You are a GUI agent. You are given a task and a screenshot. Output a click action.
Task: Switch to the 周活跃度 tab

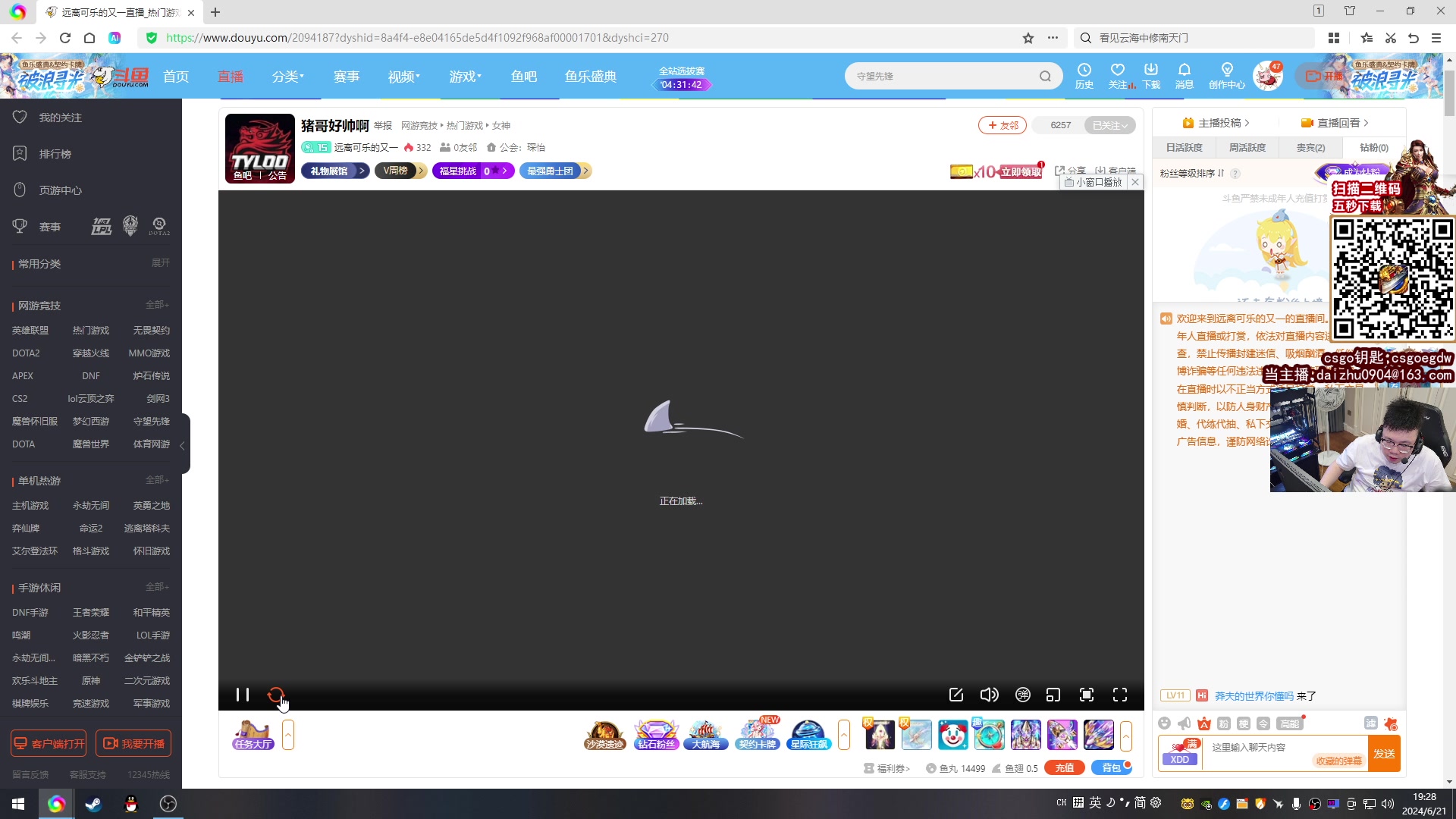pyautogui.click(x=1247, y=148)
